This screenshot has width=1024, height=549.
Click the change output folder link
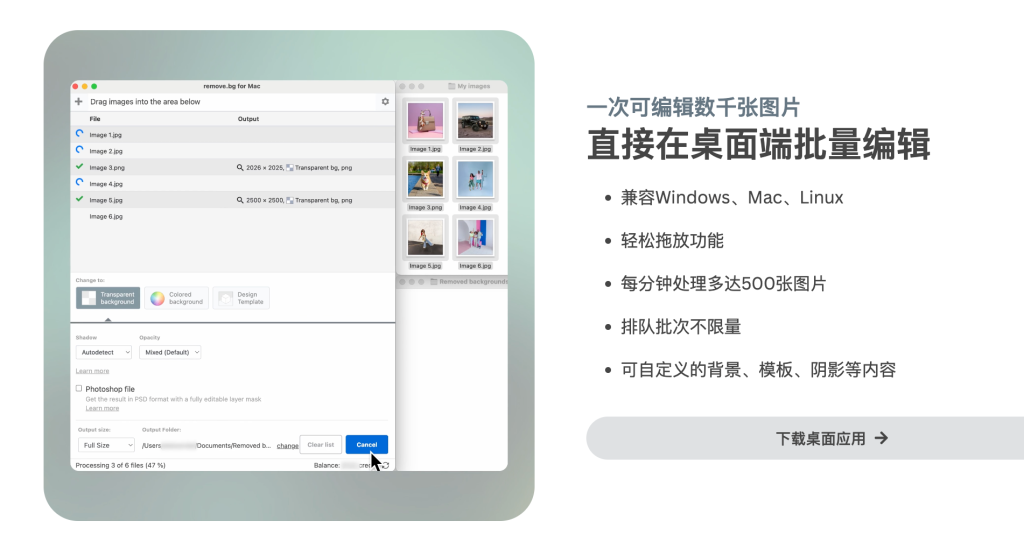click(x=287, y=446)
